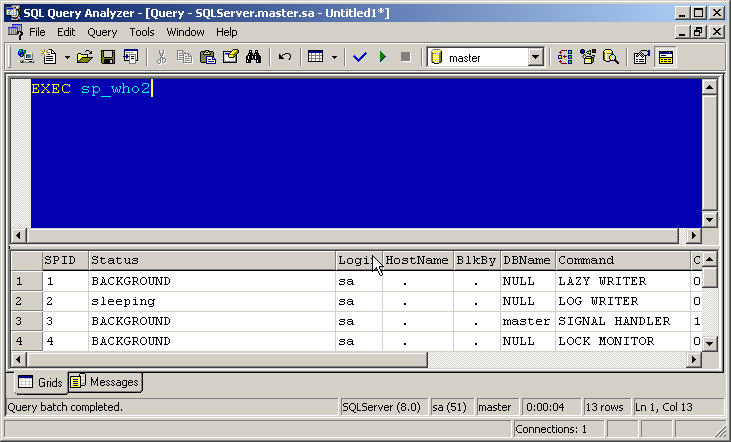Restore the inner query document window

tap(699, 32)
